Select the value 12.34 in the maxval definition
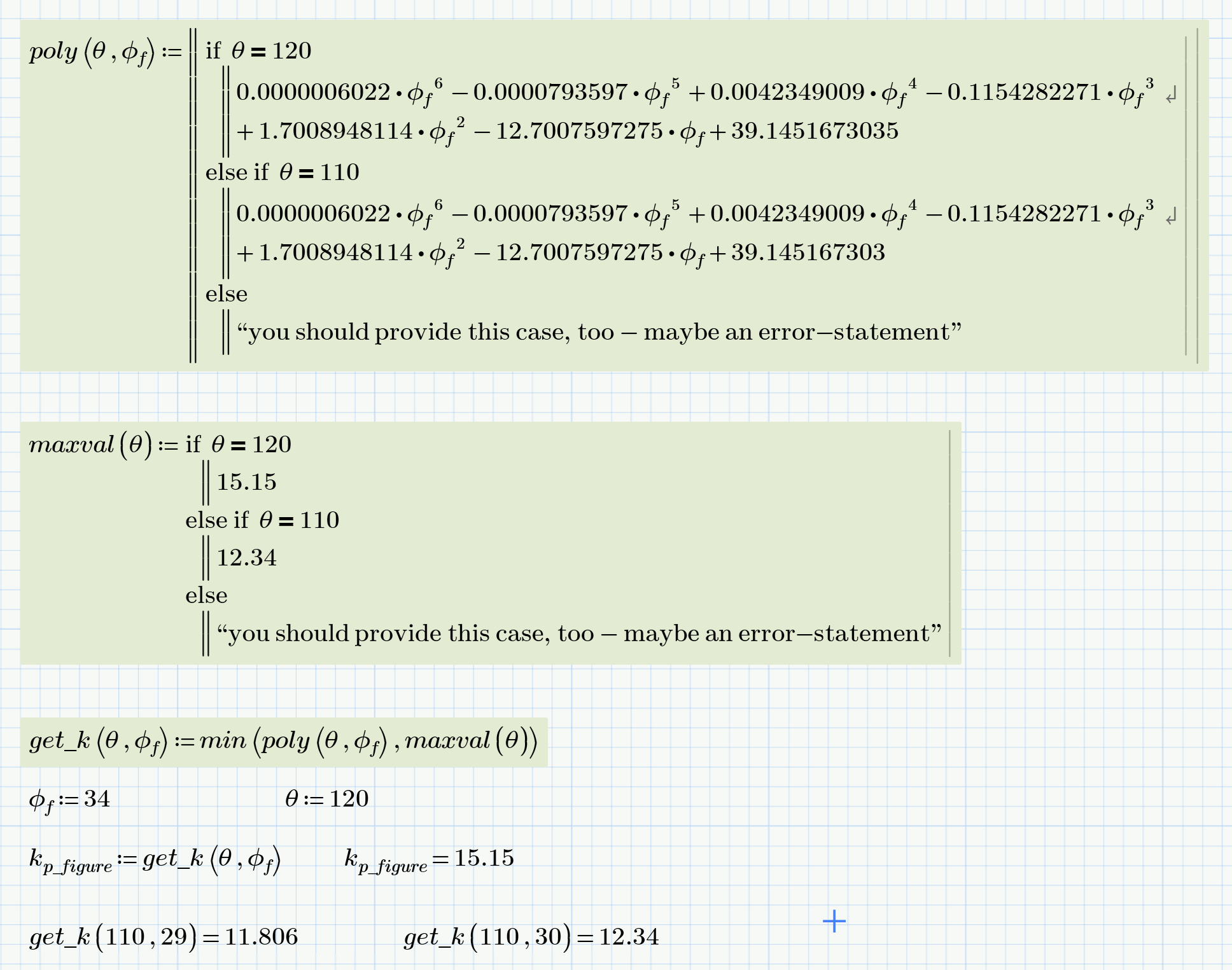Viewport: 1232px width, 970px height. tap(246, 558)
